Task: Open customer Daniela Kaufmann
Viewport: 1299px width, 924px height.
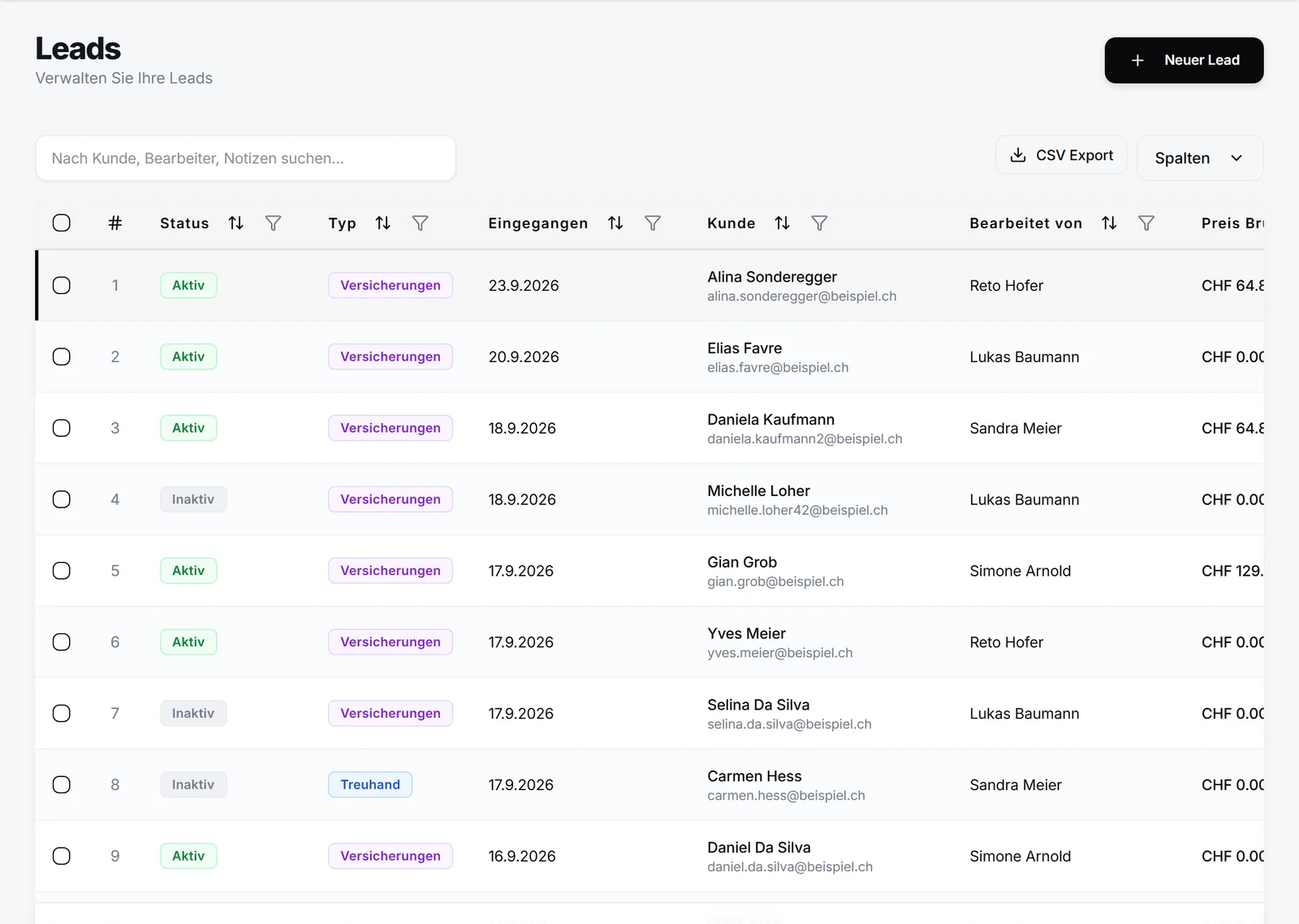Action: [770, 420]
